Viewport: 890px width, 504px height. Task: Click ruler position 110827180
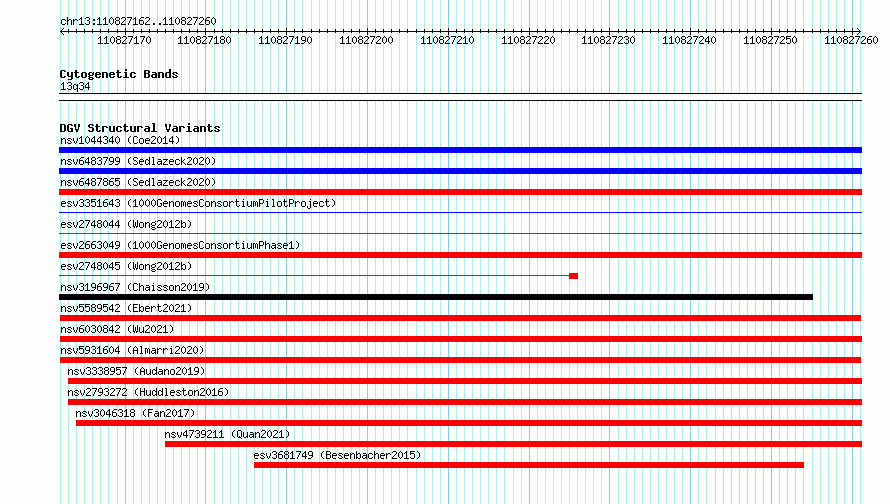click(204, 40)
